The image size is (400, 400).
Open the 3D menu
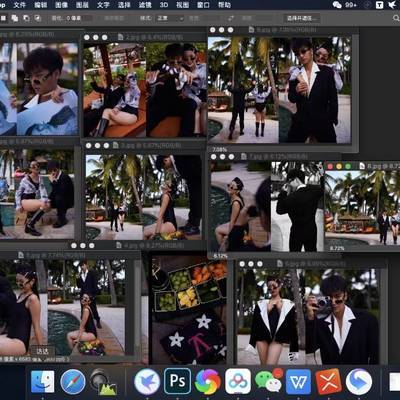pos(164,5)
